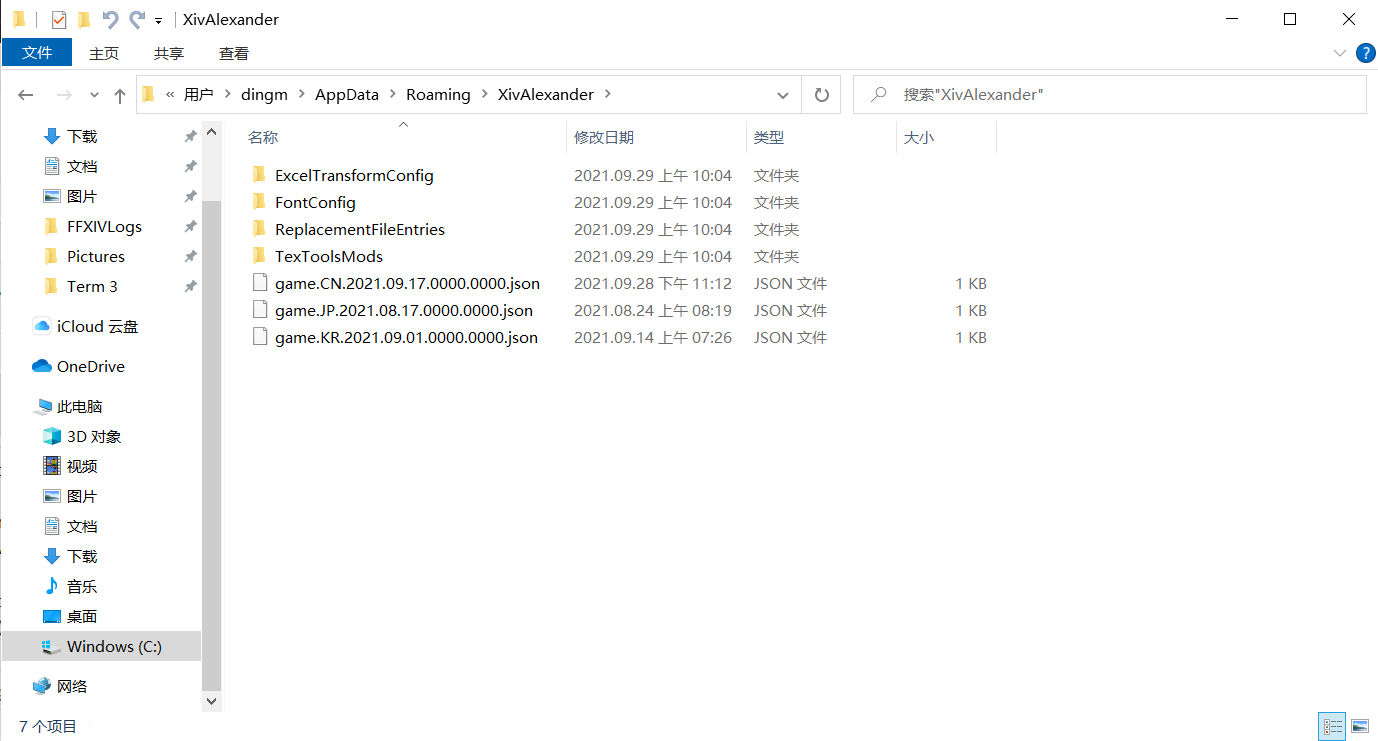Viewport: 1378px width, 741px height.
Task: Click the 用户 breadcrumb segment
Action: tap(199, 95)
